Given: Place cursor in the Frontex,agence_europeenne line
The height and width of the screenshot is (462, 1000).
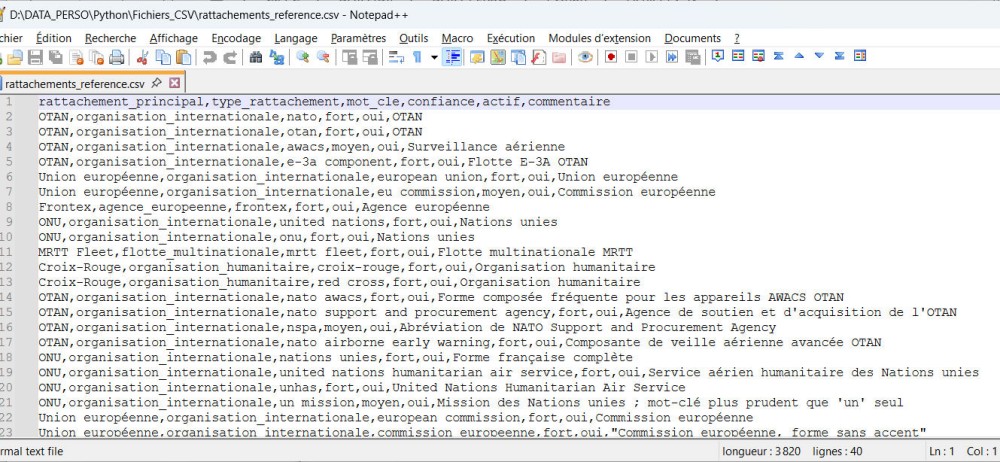Looking at the screenshot, I should [263, 207].
